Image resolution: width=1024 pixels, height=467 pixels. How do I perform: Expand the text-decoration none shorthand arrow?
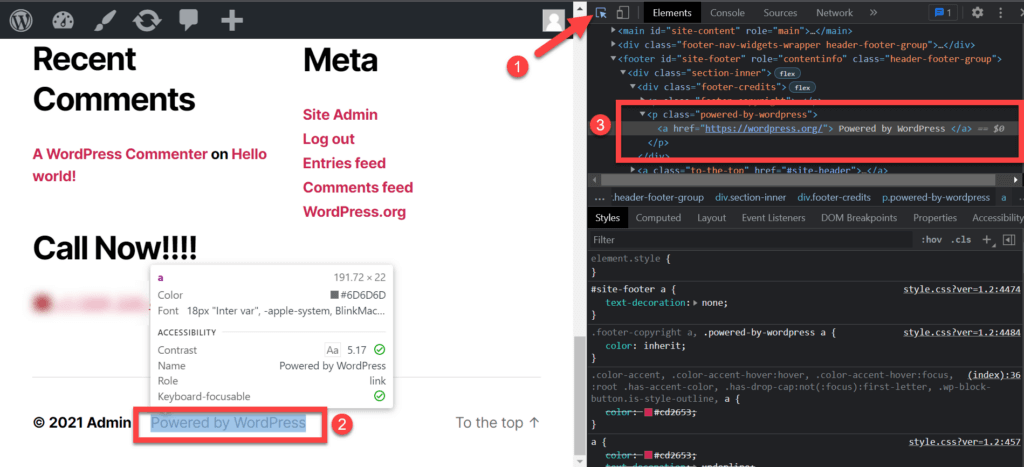tap(695, 303)
